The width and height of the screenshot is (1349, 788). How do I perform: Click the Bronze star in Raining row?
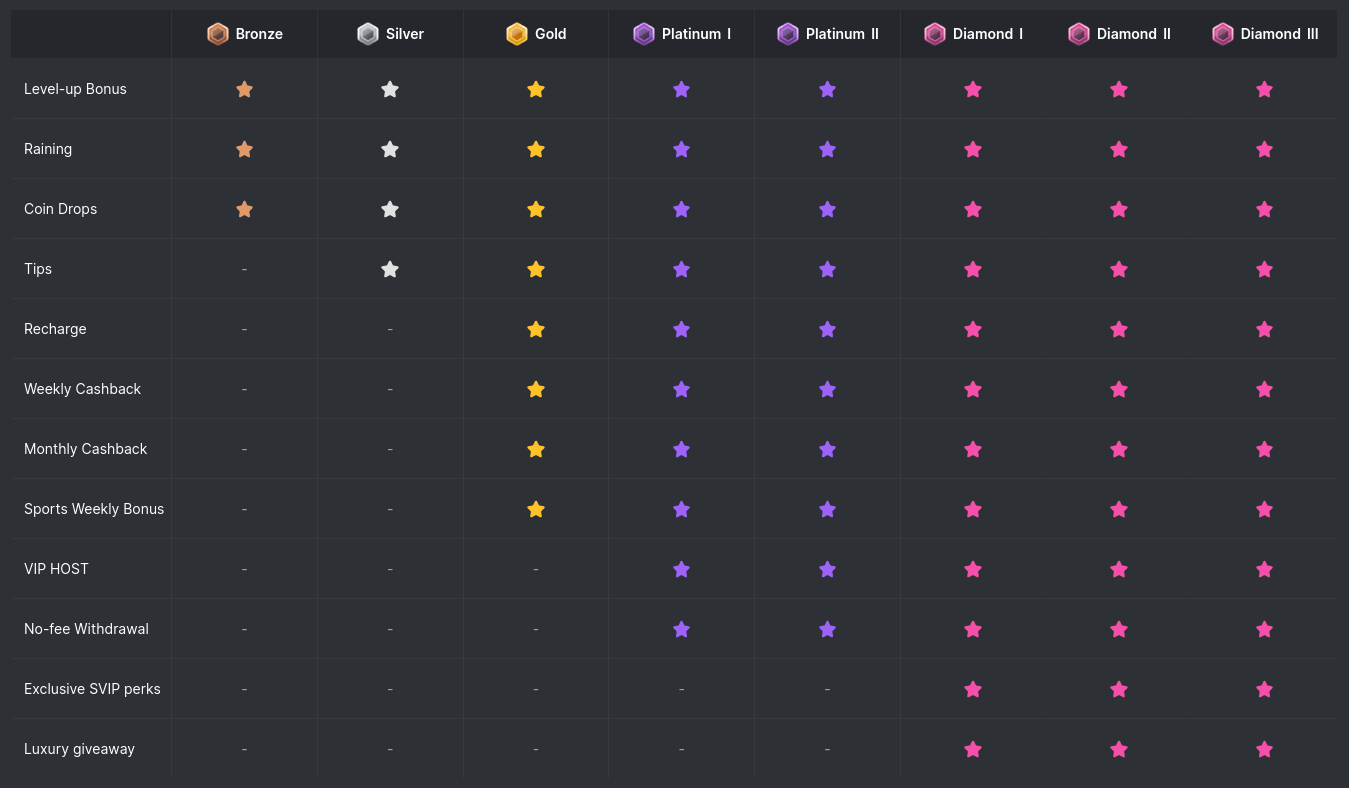(244, 149)
